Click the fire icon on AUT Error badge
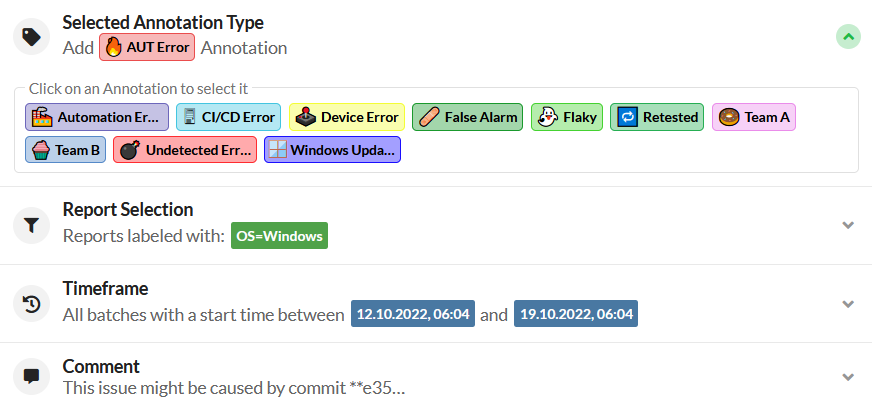The height and width of the screenshot is (409, 872). pos(114,47)
